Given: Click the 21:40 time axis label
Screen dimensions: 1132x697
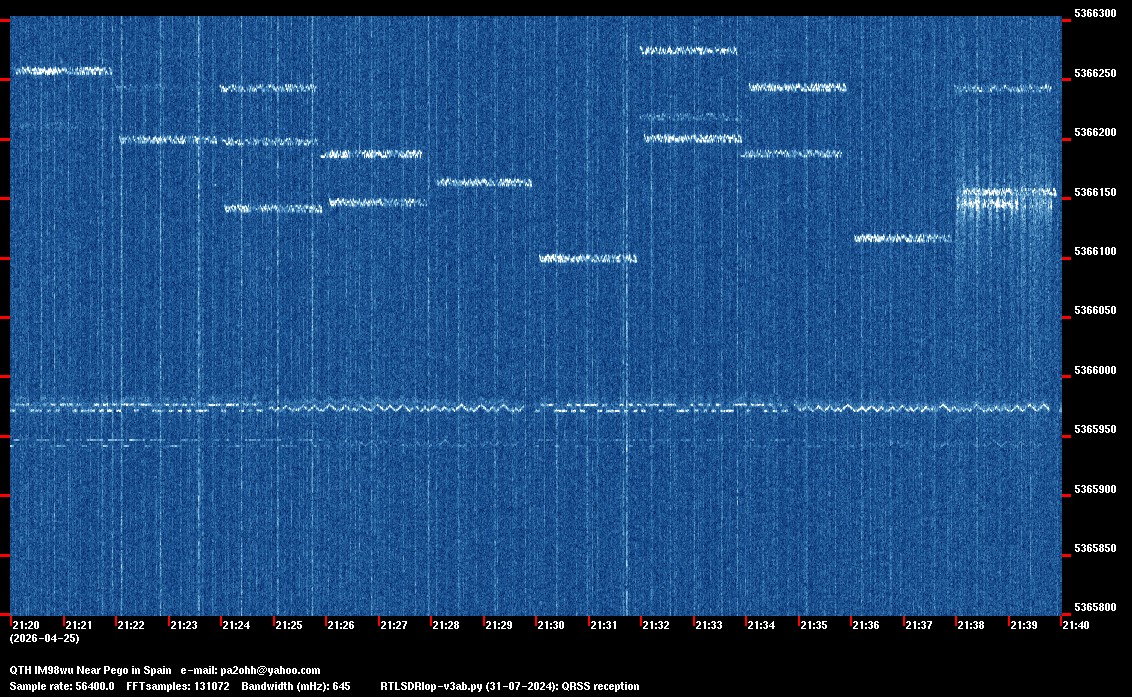Looking at the screenshot, I should pyautogui.click(x=1076, y=626).
